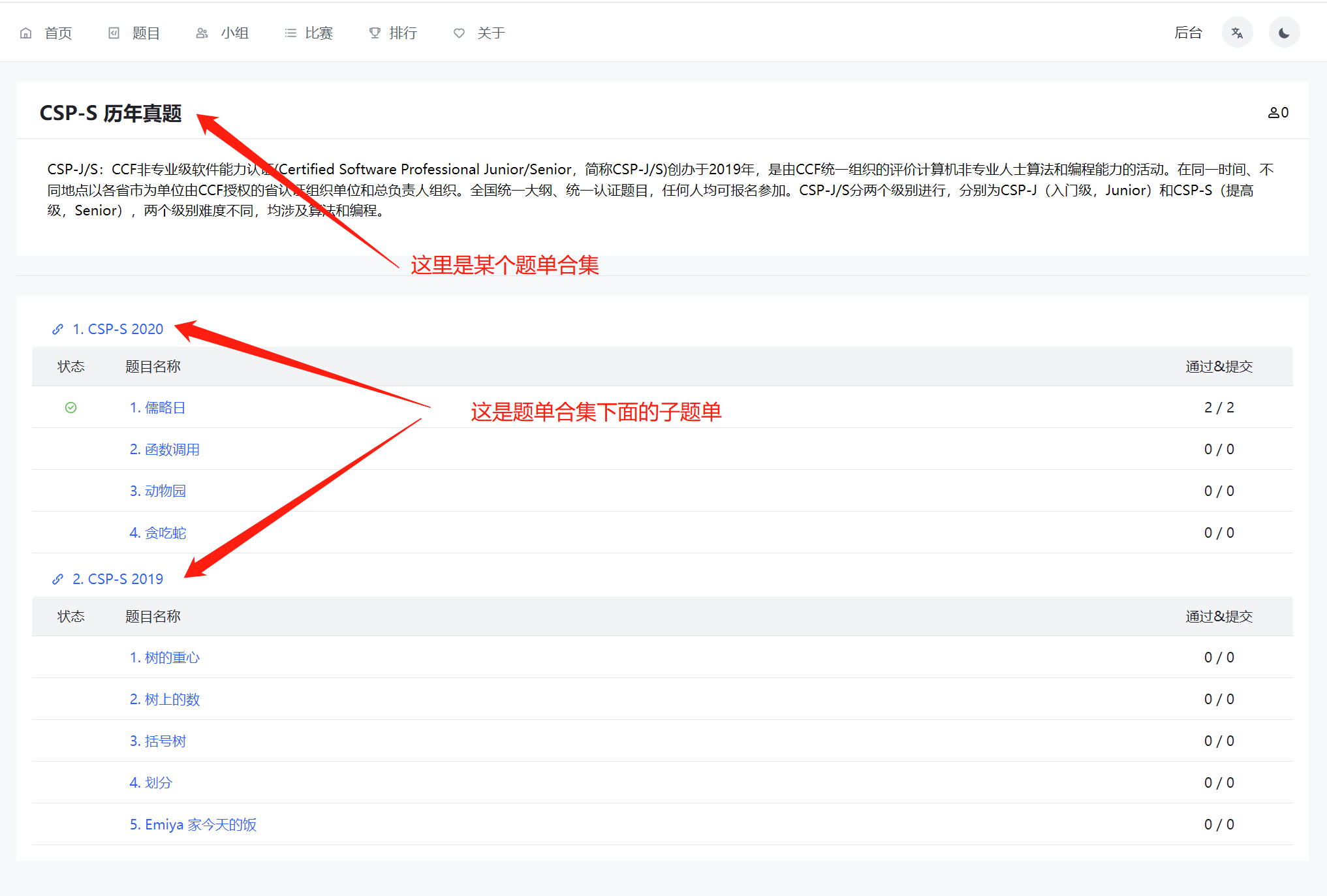This screenshot has width=1327, height=896.
Task: Click the list icon beside 比赛
Action: 290,33
